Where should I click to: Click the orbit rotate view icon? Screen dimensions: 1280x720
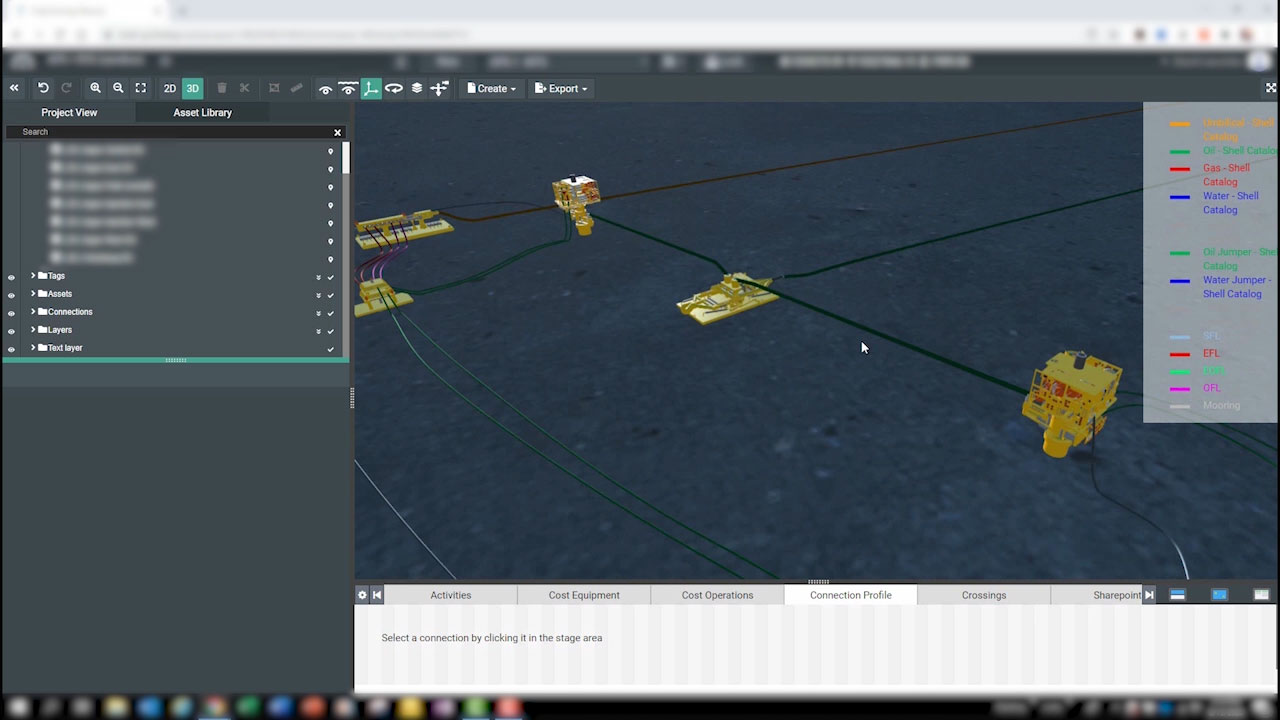click(394, 88)
